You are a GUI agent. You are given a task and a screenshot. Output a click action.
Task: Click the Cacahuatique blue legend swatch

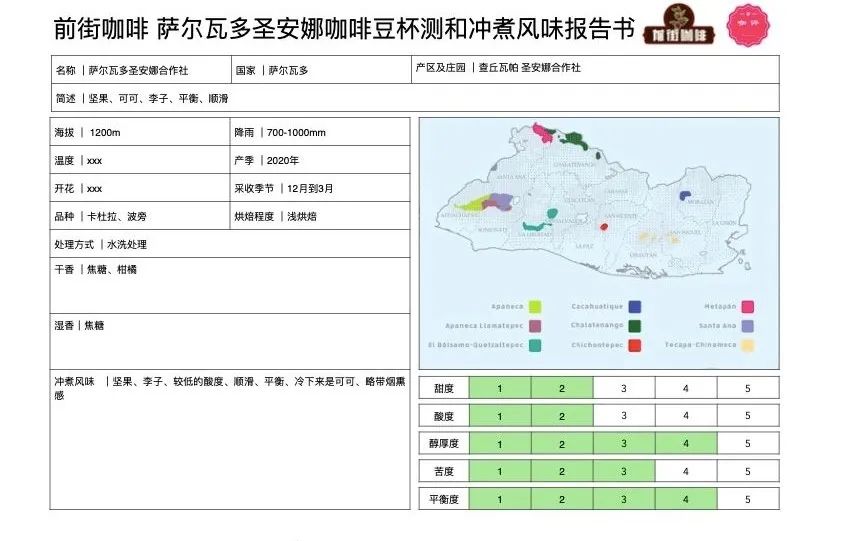635,307
